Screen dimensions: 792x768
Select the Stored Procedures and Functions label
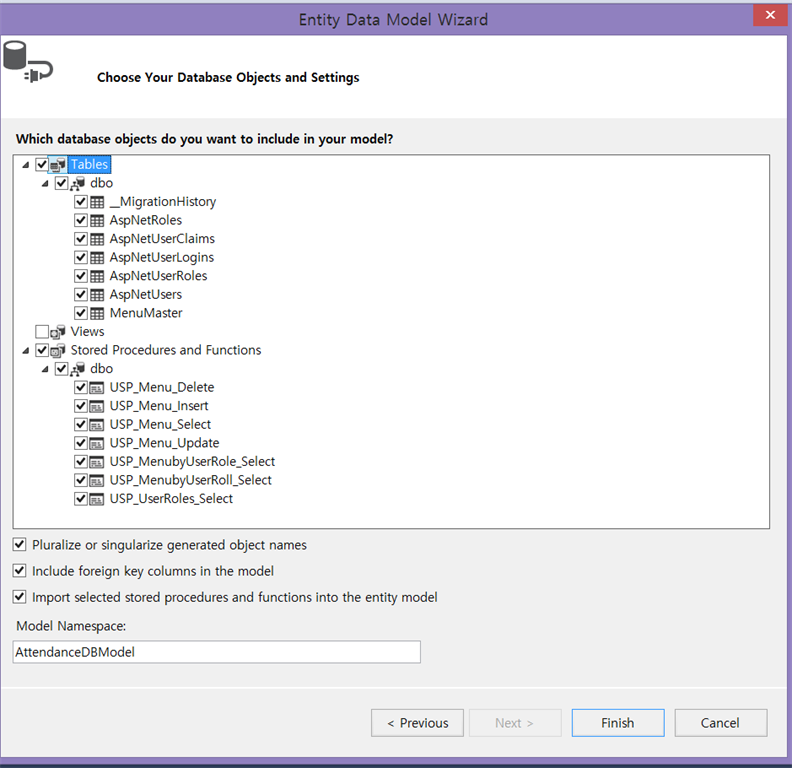pos(166,350)
